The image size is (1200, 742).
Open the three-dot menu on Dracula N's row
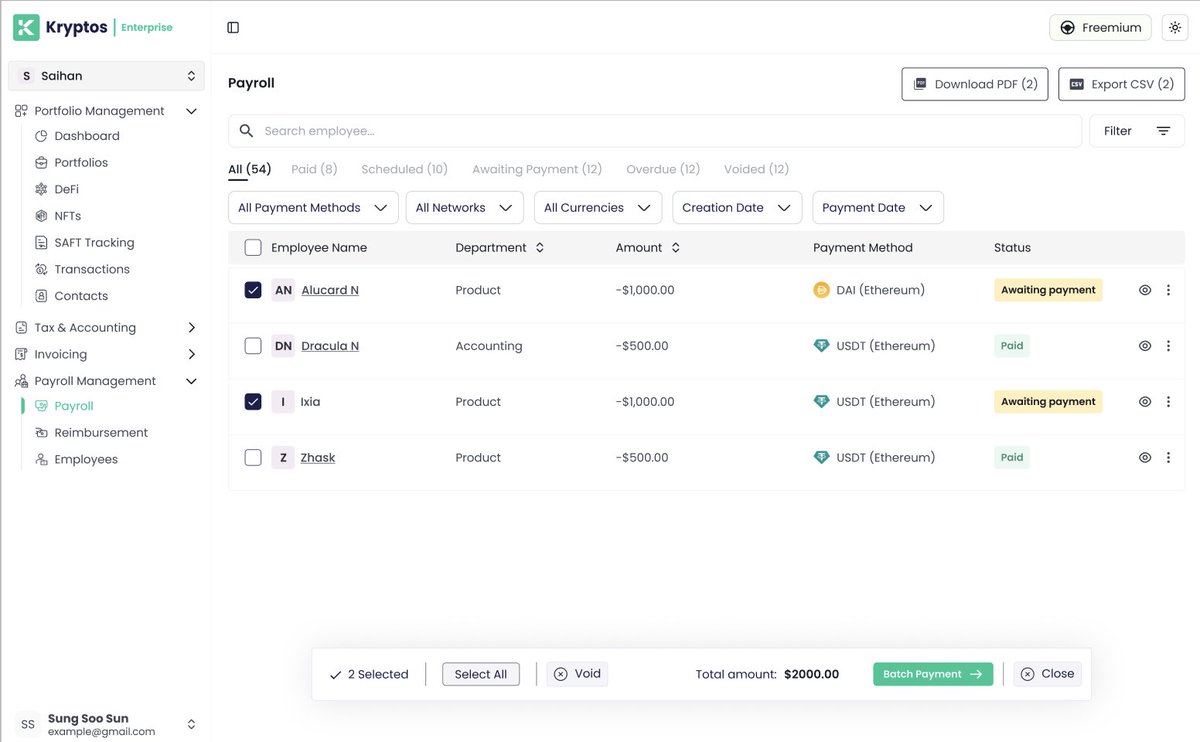pos(1168,345)
